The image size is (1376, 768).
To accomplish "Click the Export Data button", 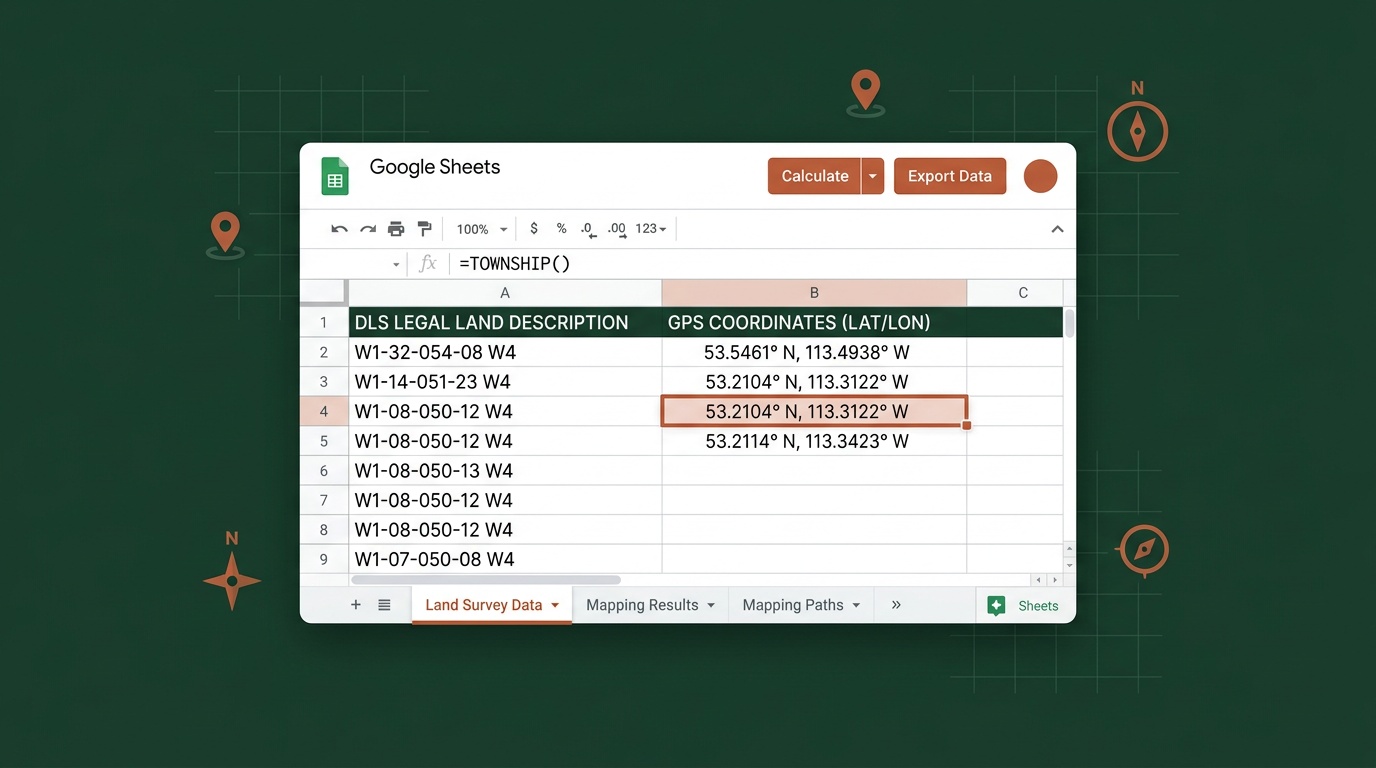I will pyautogui.click(x=949, y=176).
